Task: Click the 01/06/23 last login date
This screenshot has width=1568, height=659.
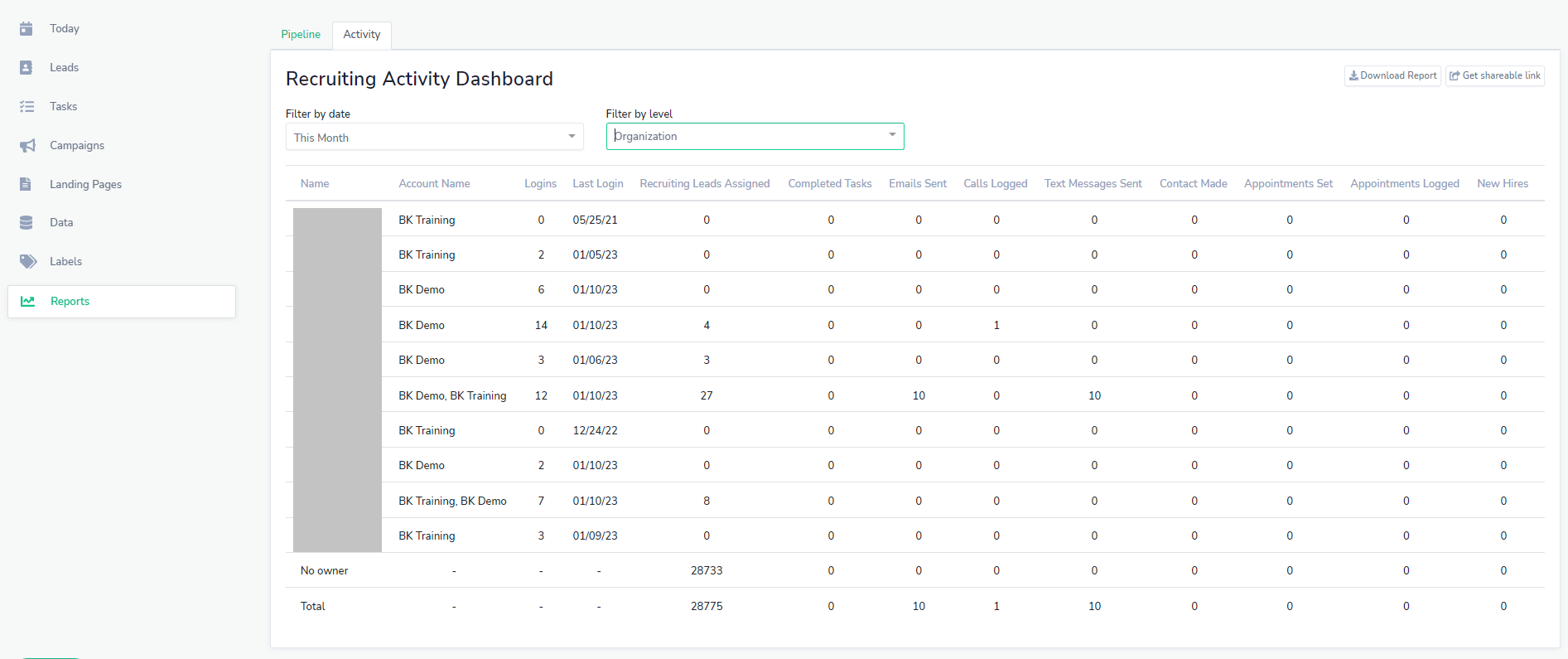Action: pyautogui.click(x=595, y=360)
